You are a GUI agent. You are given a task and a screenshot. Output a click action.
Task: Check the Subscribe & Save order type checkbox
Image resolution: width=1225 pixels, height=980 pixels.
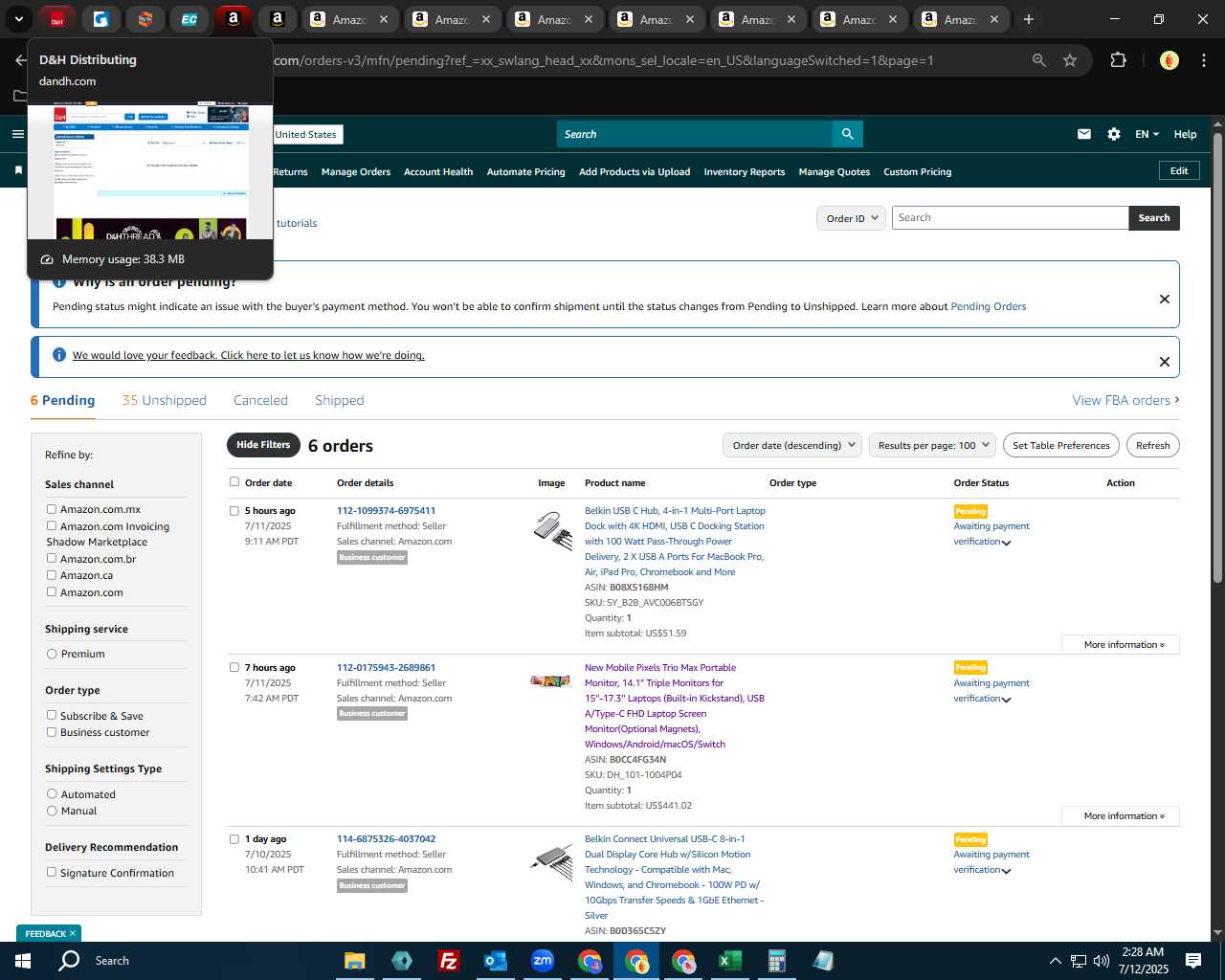point(52,715)
